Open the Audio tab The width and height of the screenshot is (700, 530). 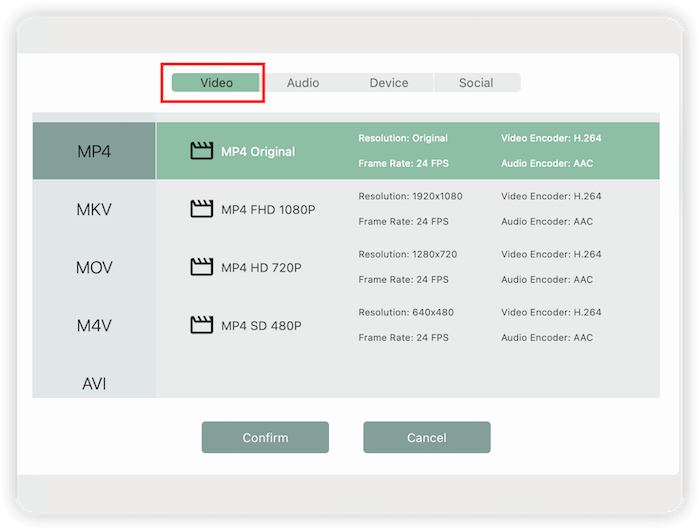[303, 83]
